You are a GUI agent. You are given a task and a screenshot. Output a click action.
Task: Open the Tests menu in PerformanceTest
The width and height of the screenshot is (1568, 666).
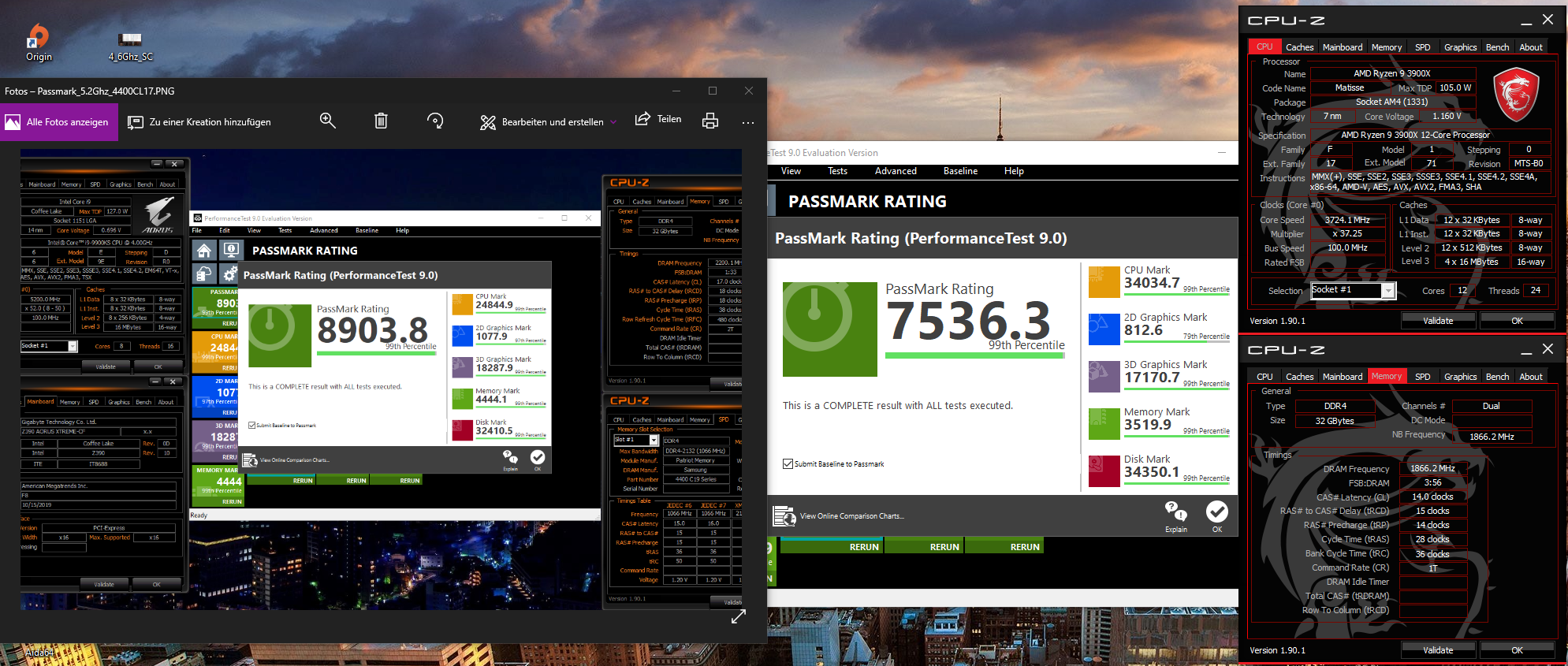click(837, 171)
